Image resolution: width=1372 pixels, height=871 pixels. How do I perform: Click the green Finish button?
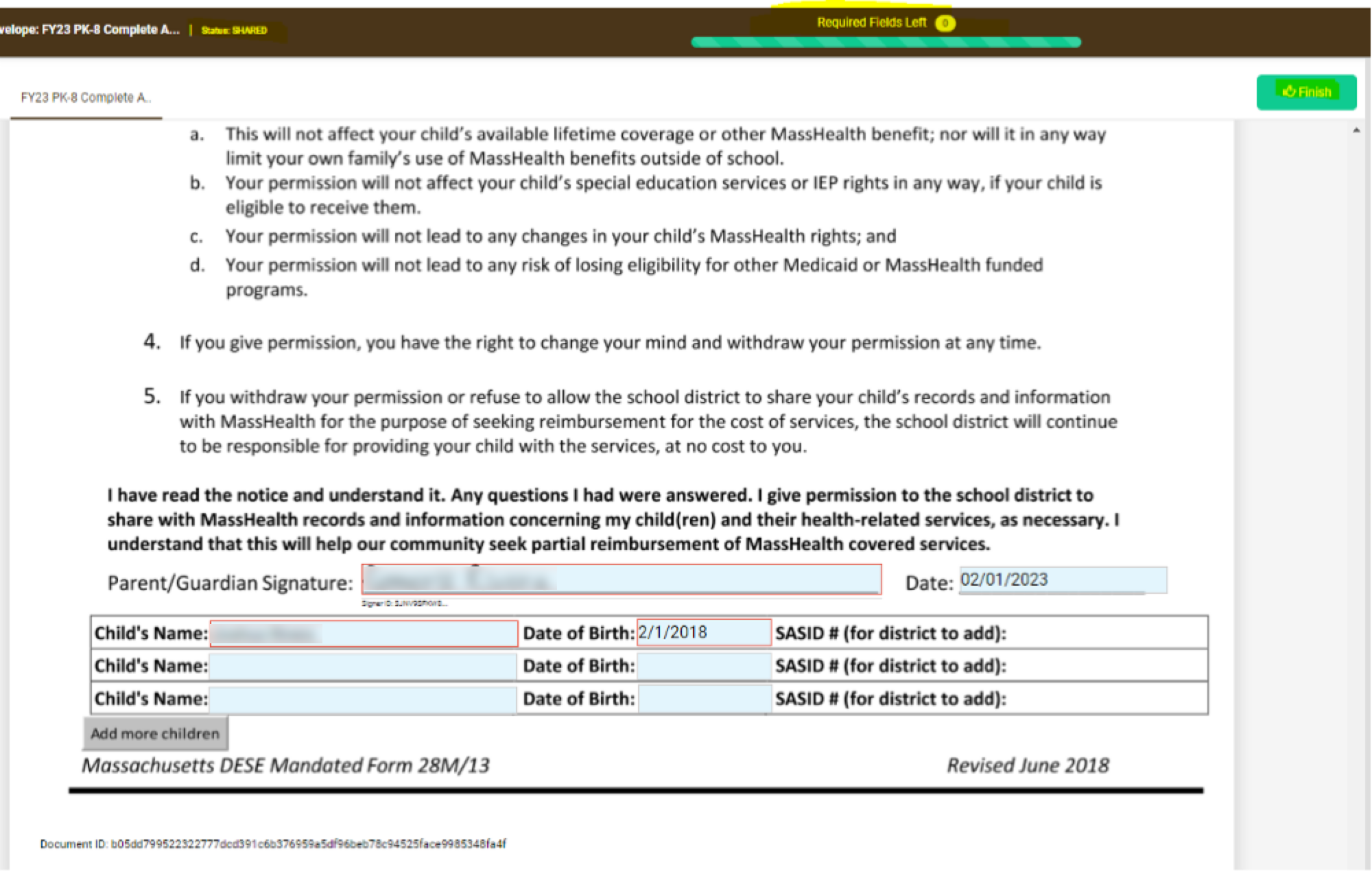1306,92
